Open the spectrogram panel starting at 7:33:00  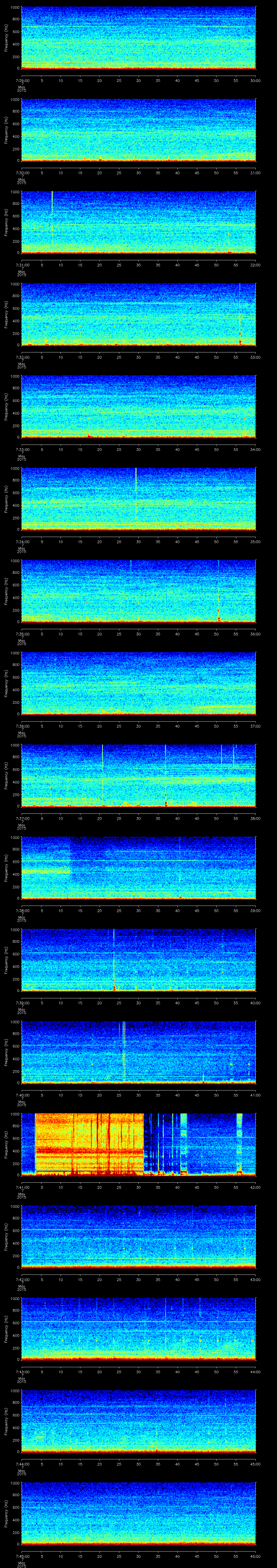(x=138, y=407)
